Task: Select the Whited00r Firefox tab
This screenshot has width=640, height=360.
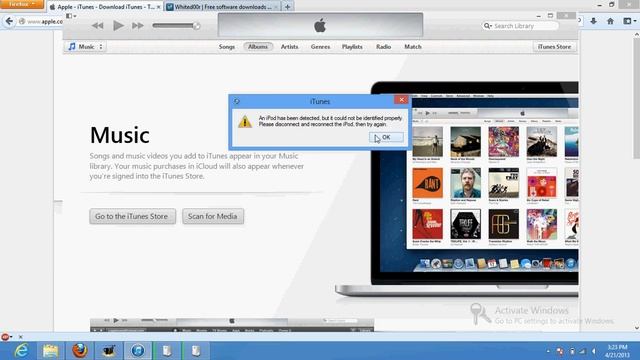Action: 222,7
